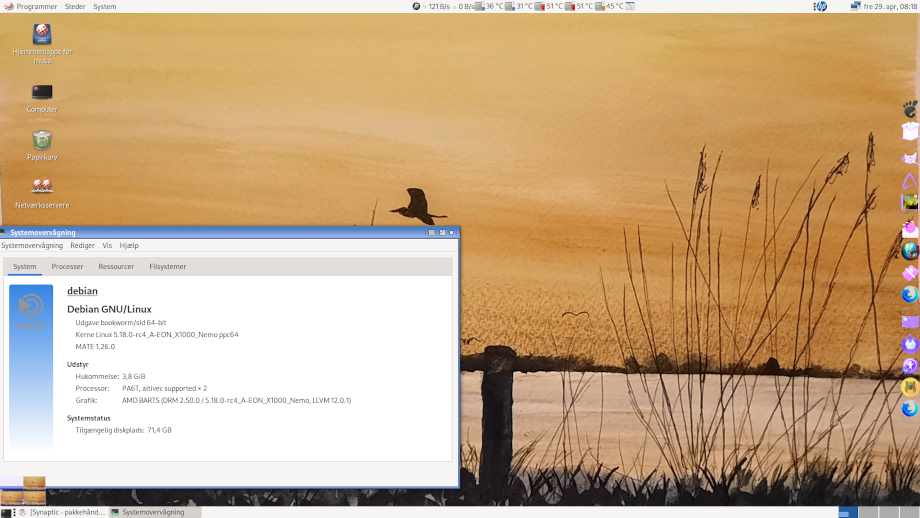
Task: Open Netværksservere desktop icon
Action: click(42, 187)
